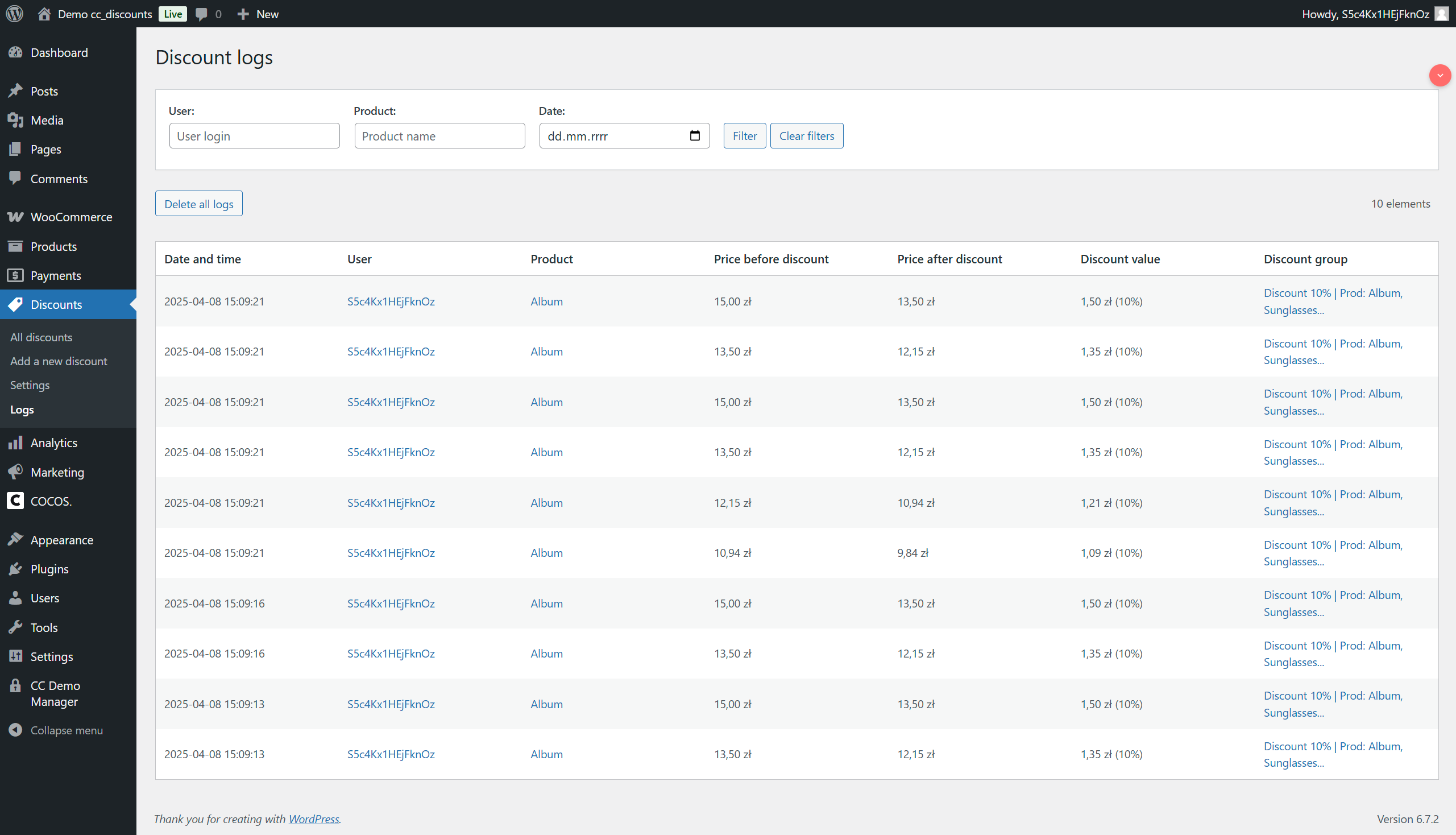The height and width of the screenshot is (835, 1456).
Task: Focus the User login input field
Action: click(254, 136)
